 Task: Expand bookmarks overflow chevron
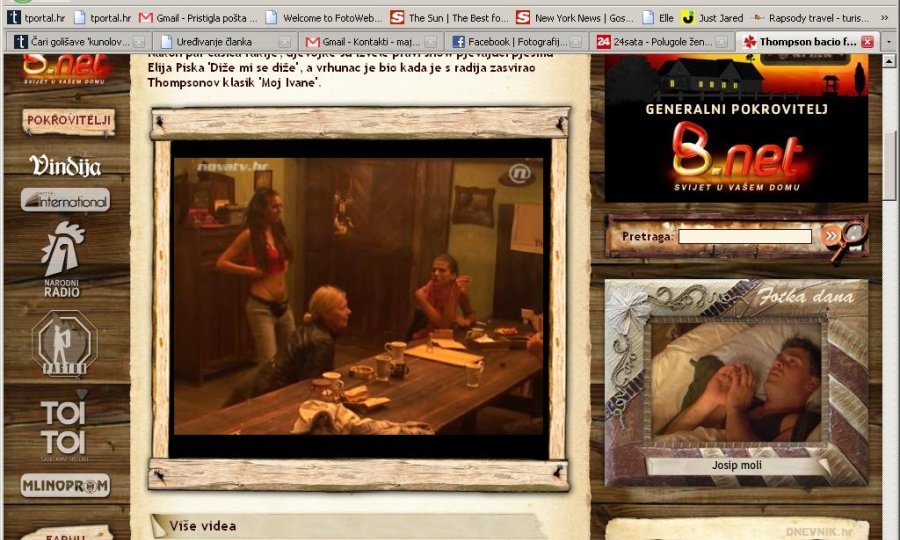tap(885, 18)
